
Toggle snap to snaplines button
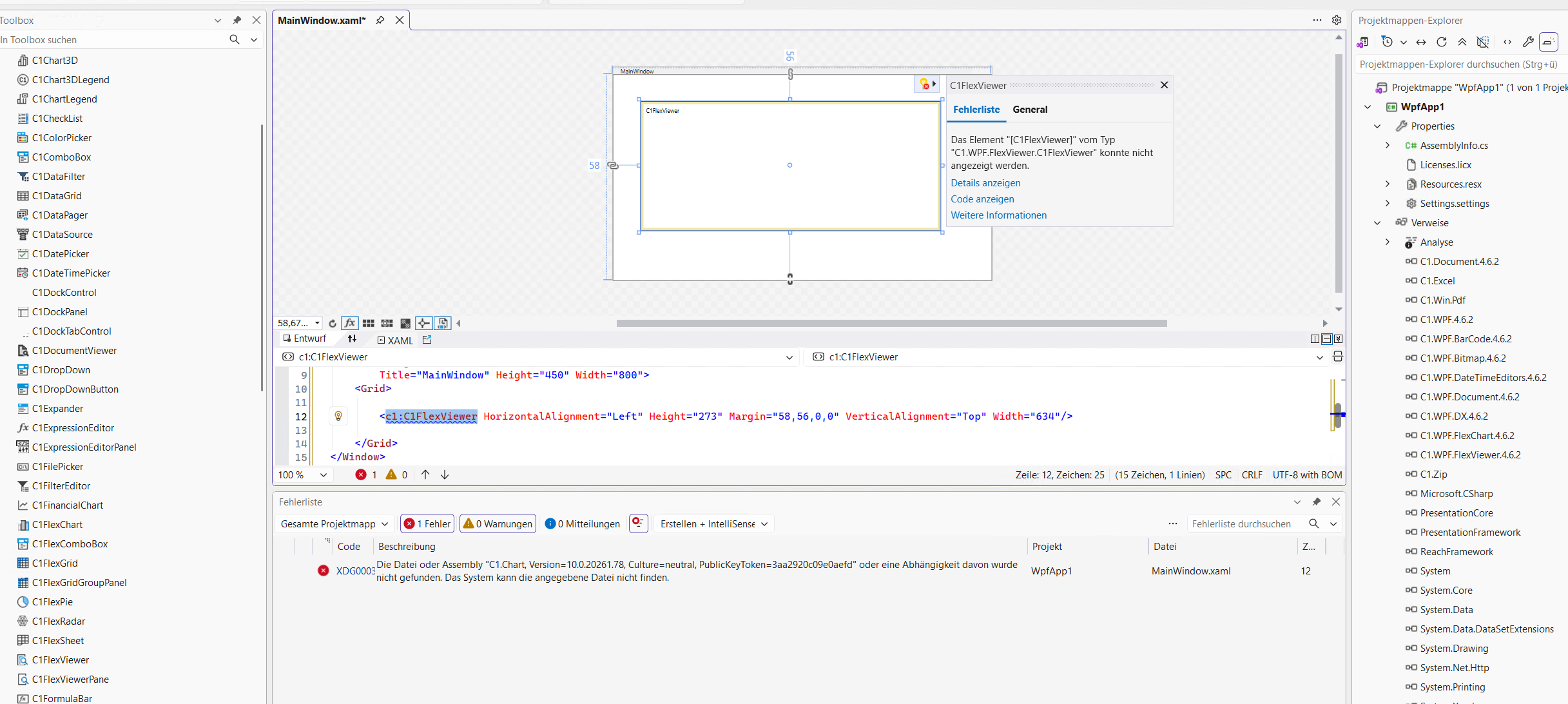click(x=423, y=323)
